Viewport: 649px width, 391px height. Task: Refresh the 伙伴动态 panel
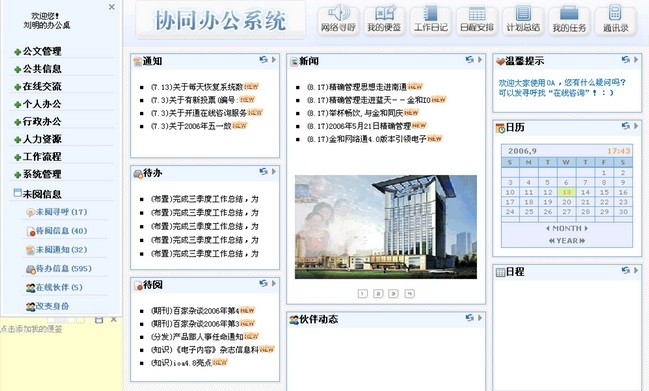coord(469,318)
